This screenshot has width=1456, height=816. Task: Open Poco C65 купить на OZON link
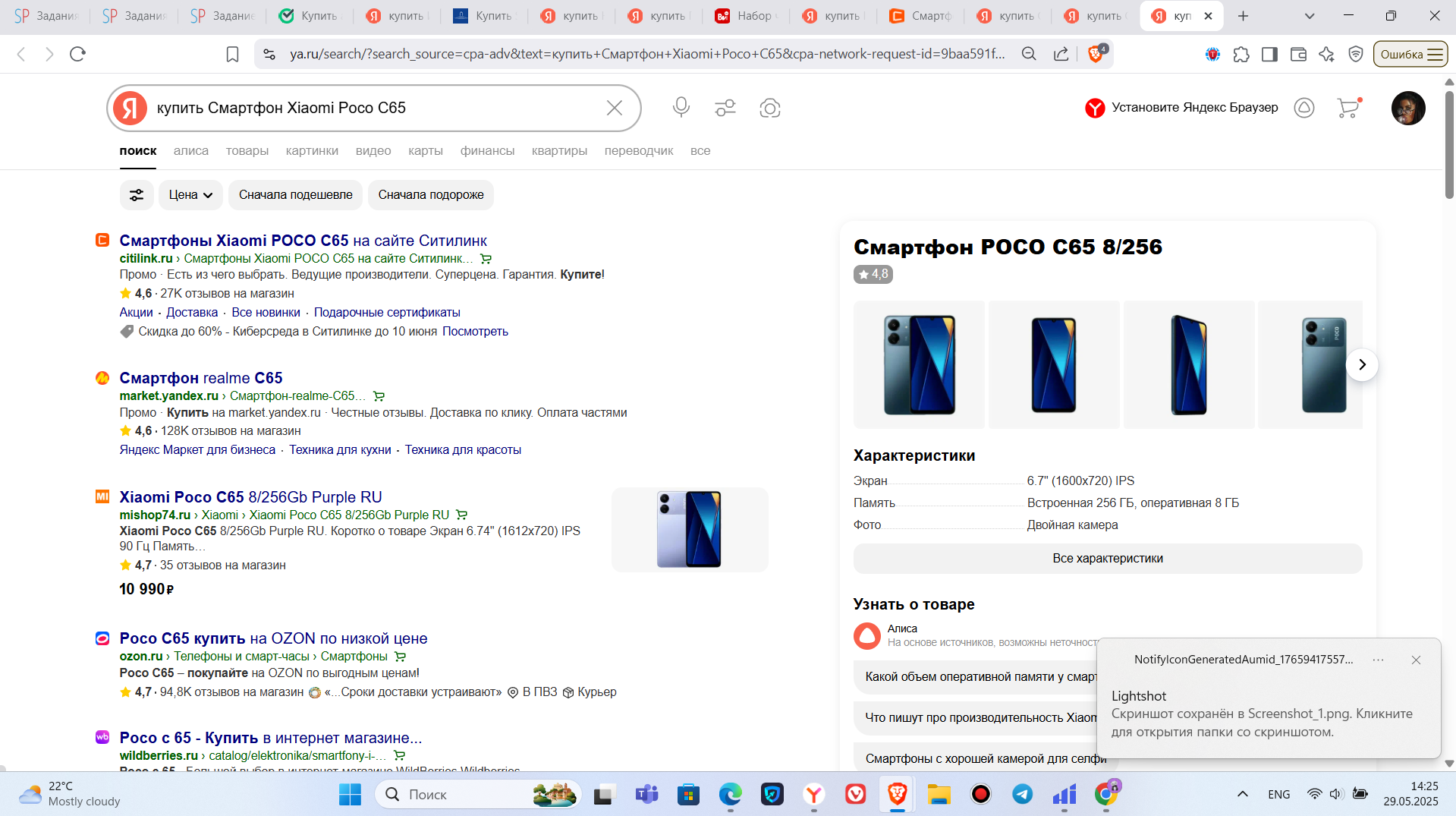[273, 638]
